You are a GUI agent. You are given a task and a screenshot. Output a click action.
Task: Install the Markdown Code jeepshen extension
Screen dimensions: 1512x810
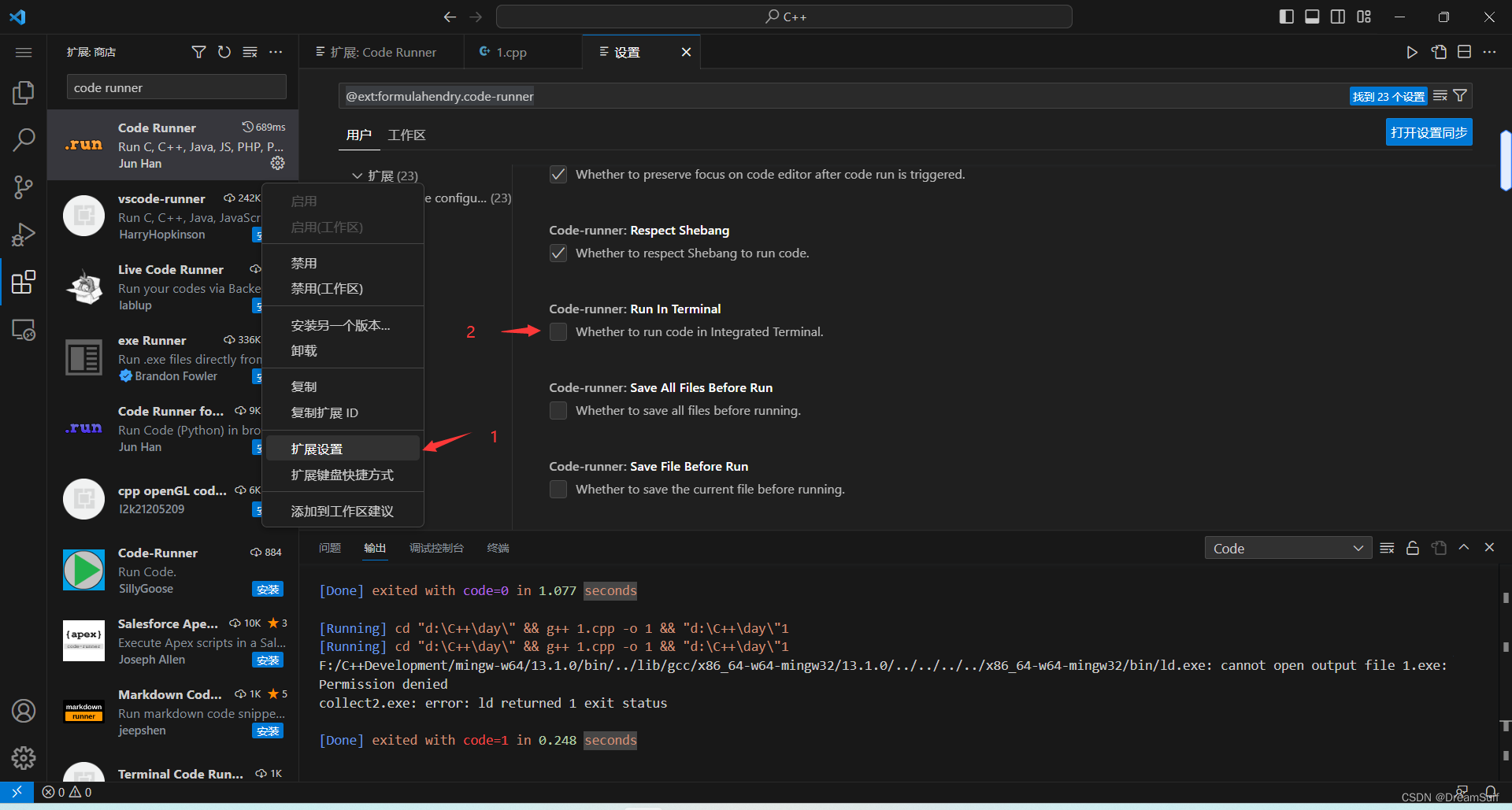pos(268,730)
